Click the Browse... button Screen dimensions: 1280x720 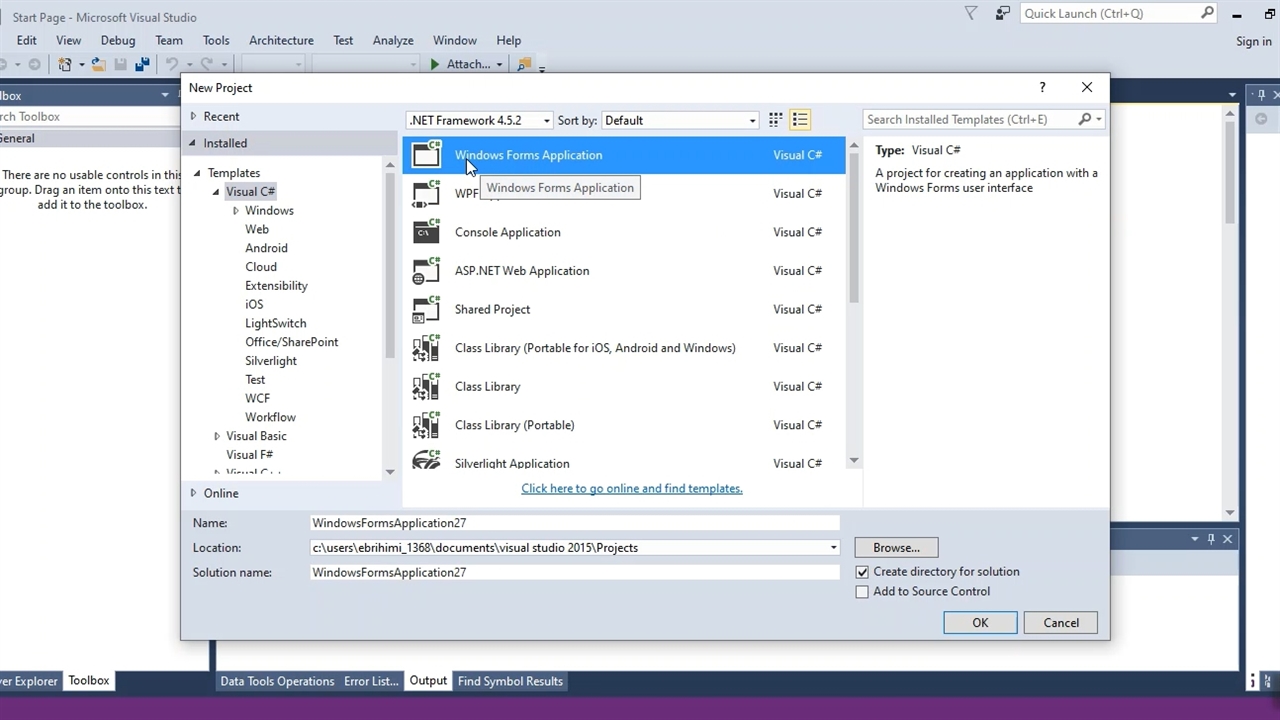coord(896,548)
